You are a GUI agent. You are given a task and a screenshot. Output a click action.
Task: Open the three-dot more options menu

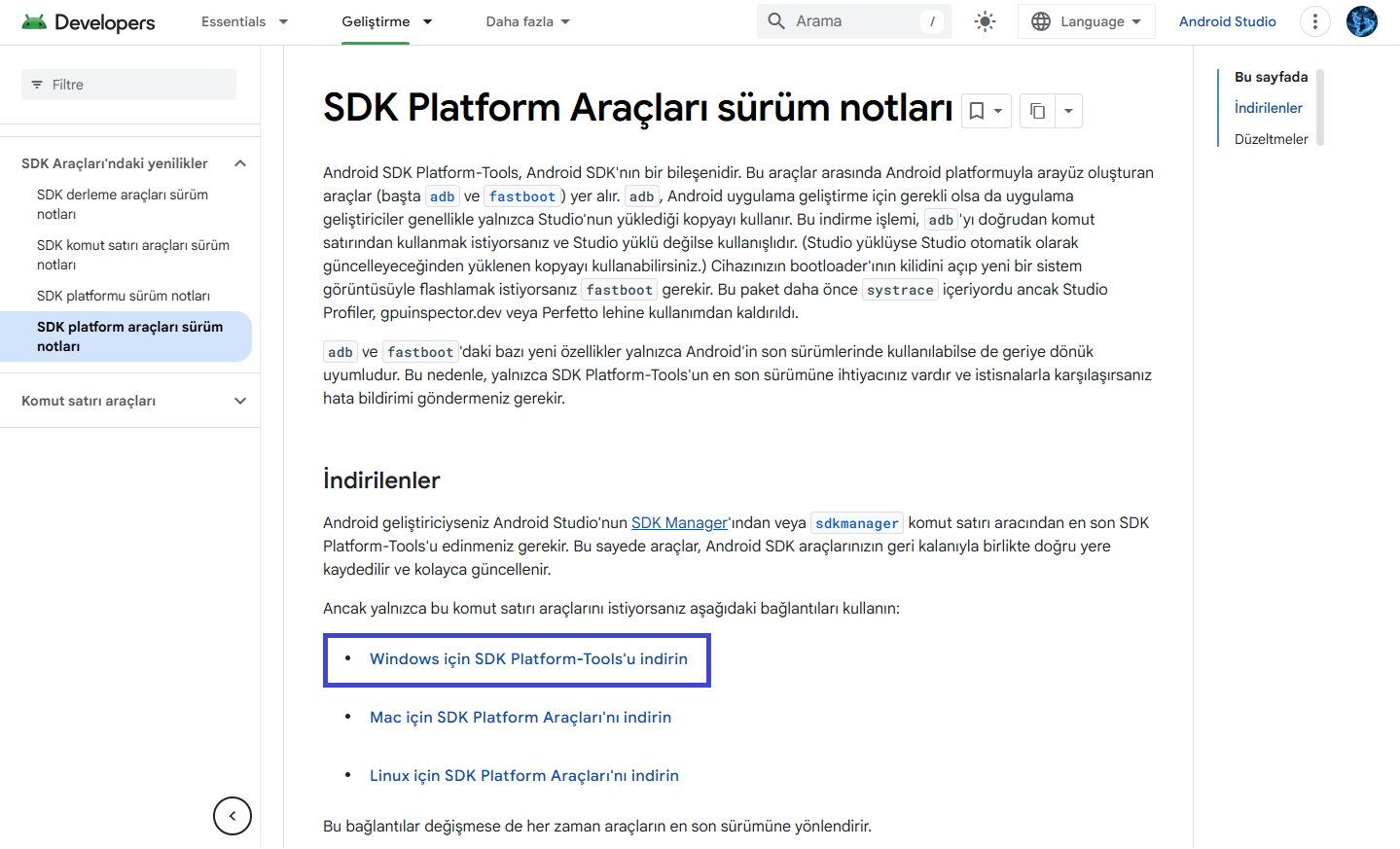coord(1315,21)
